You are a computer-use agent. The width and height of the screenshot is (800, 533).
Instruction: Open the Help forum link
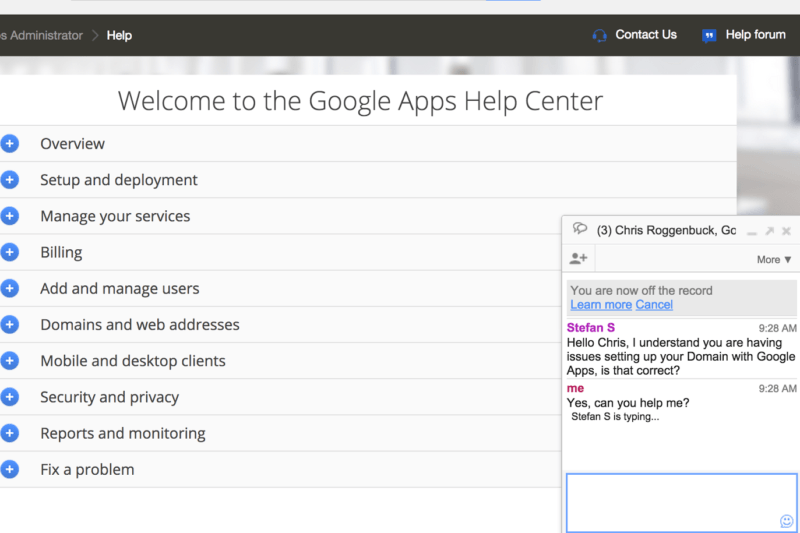pos(756,35)
